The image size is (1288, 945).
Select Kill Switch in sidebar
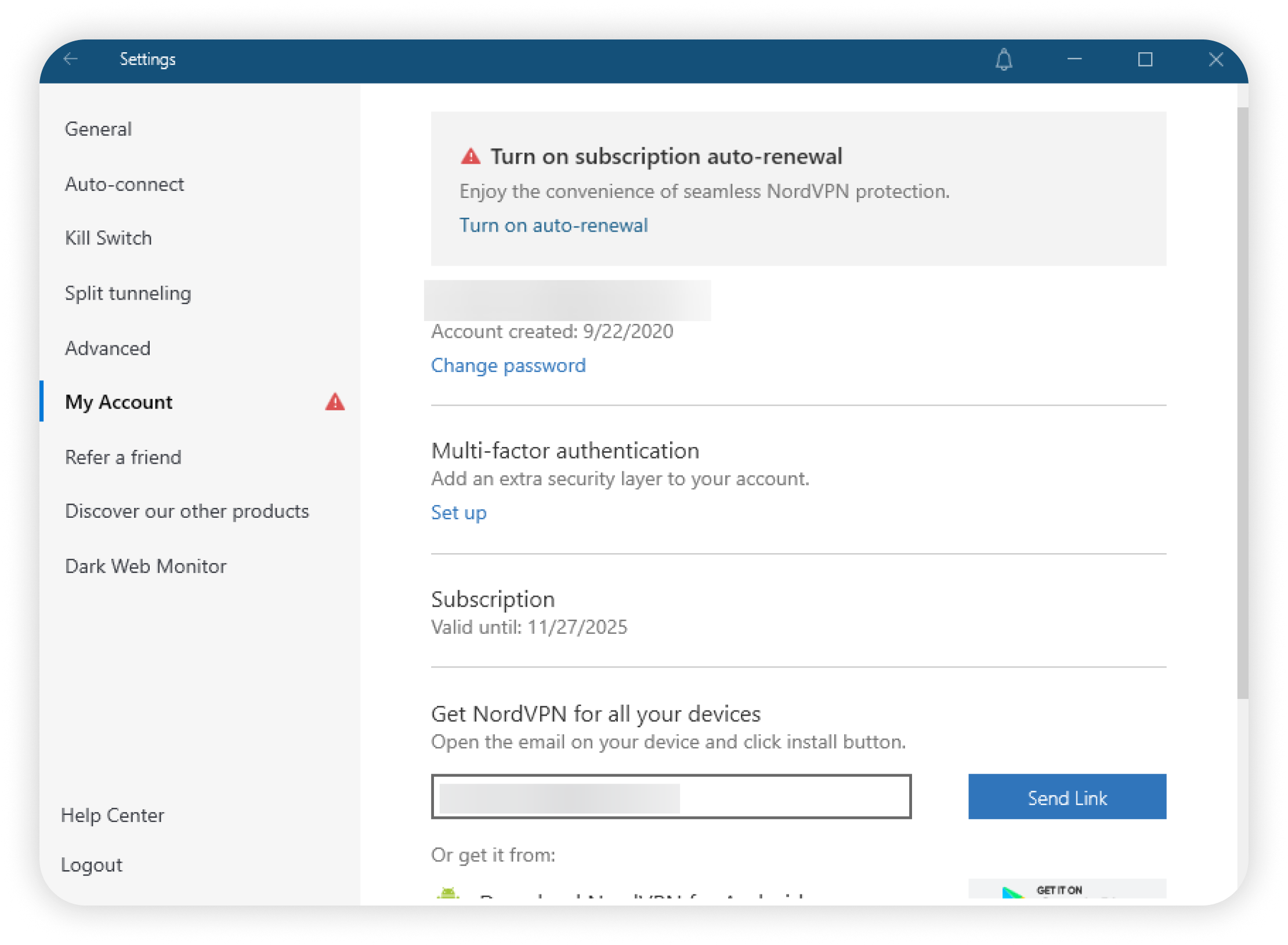pos(108,238)
